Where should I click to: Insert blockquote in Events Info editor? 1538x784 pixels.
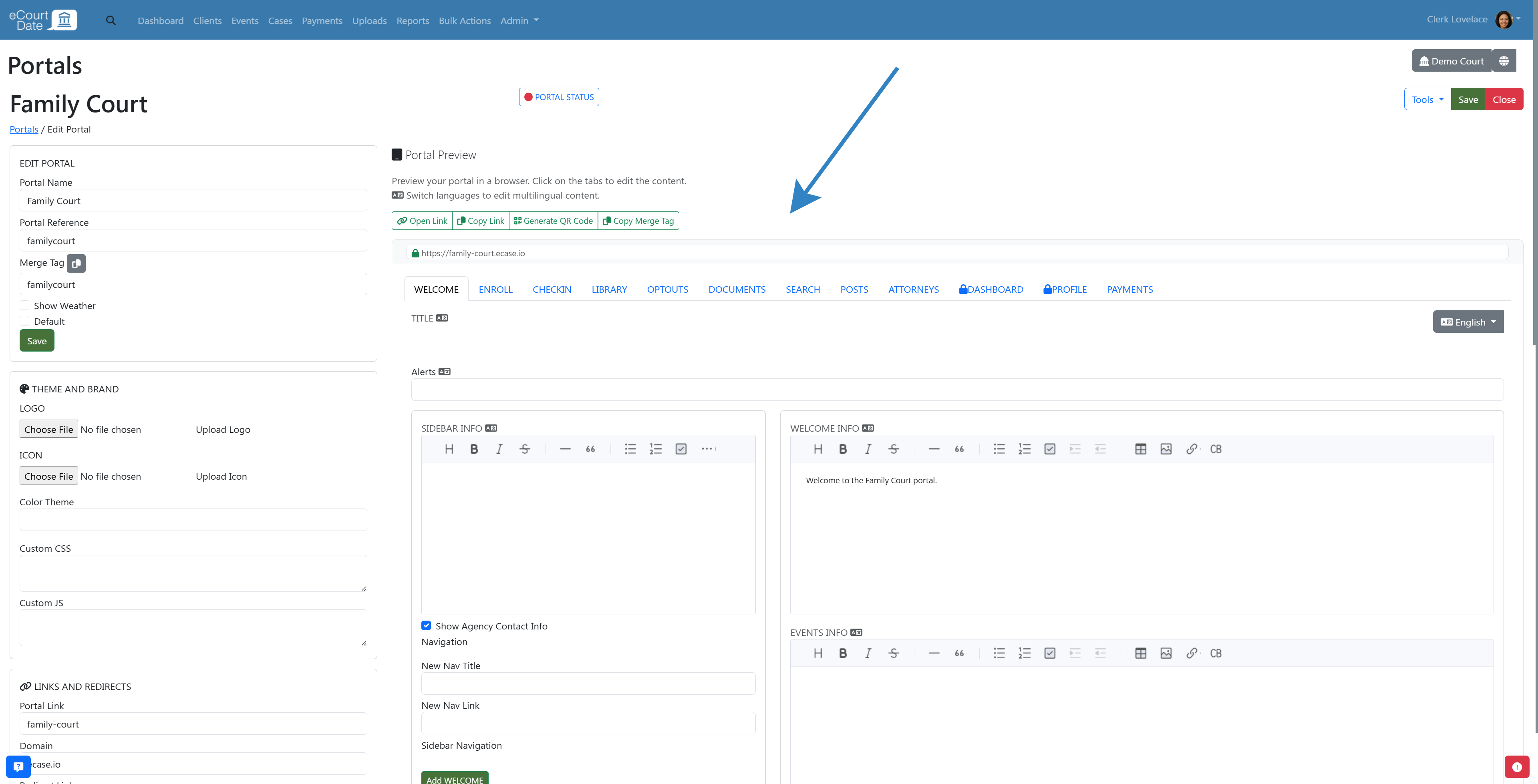[x=960, y=653]
